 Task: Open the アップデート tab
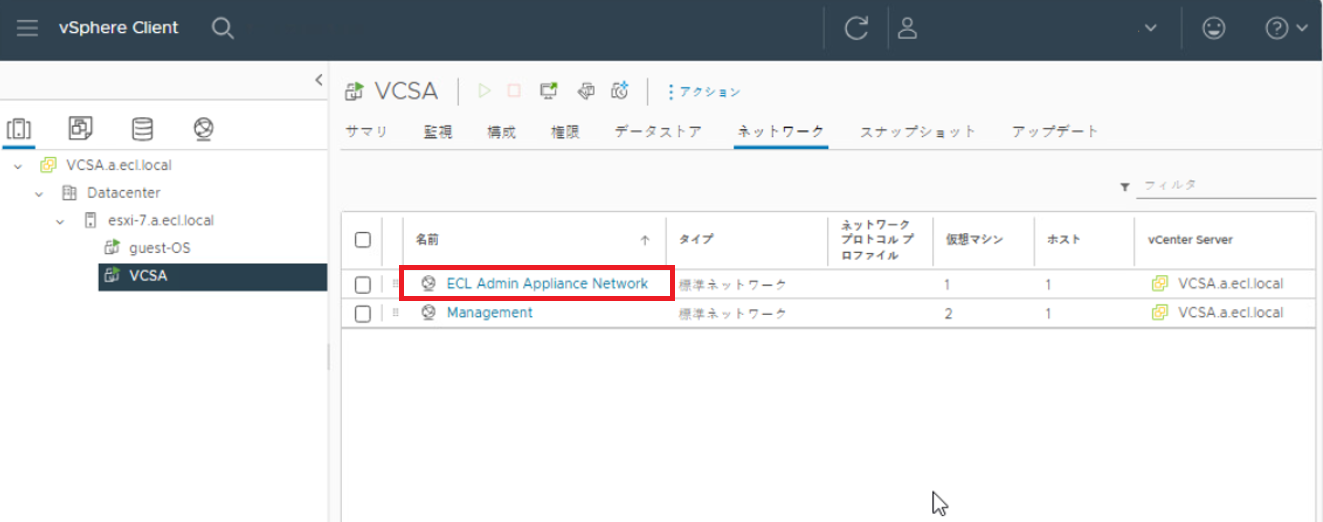1055,131
